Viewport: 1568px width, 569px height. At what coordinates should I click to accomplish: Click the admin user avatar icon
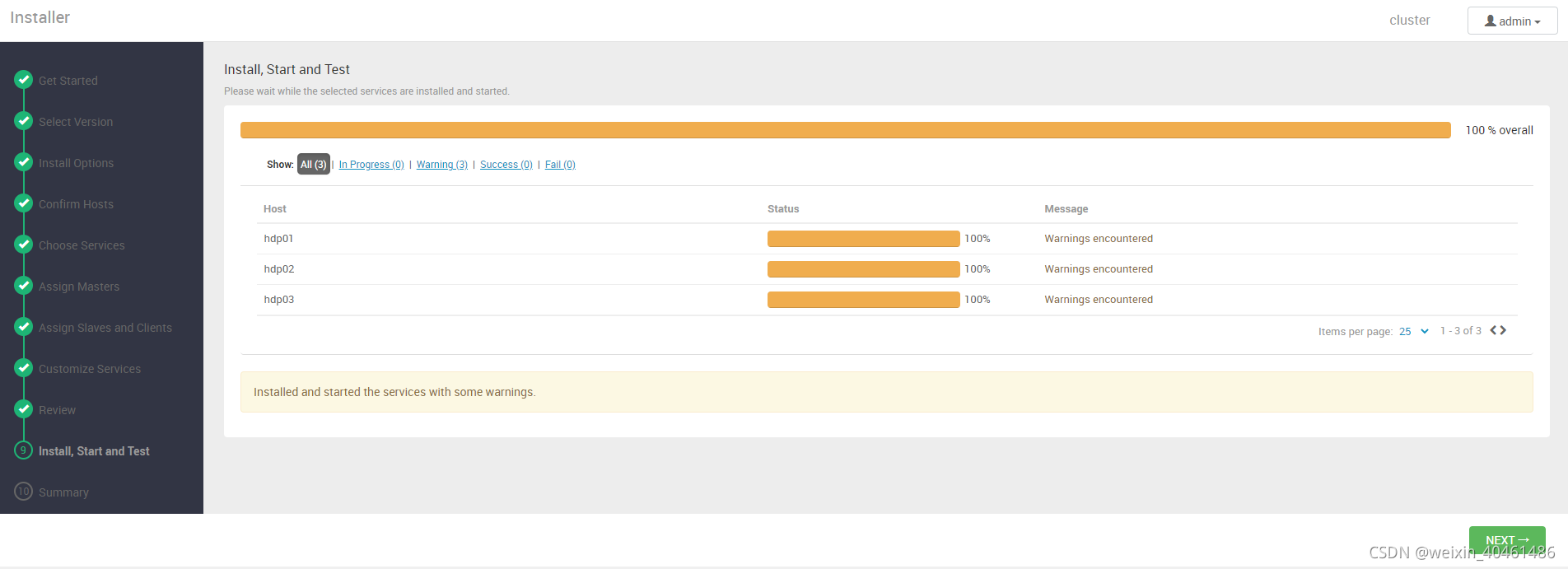click(x=1491, y=21)
